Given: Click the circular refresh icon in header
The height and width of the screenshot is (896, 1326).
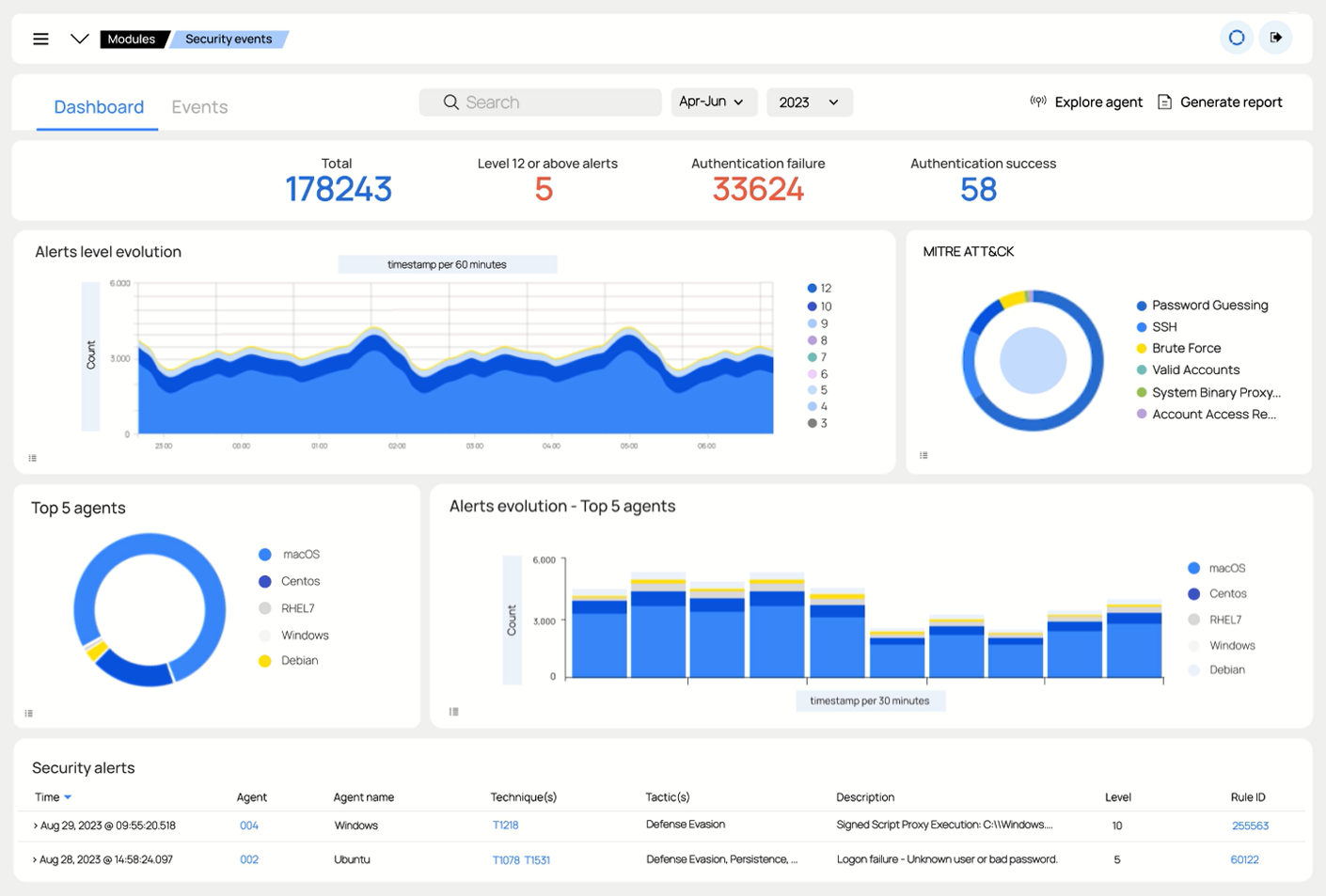Looking at the screenshot, I should point(1237,38).
